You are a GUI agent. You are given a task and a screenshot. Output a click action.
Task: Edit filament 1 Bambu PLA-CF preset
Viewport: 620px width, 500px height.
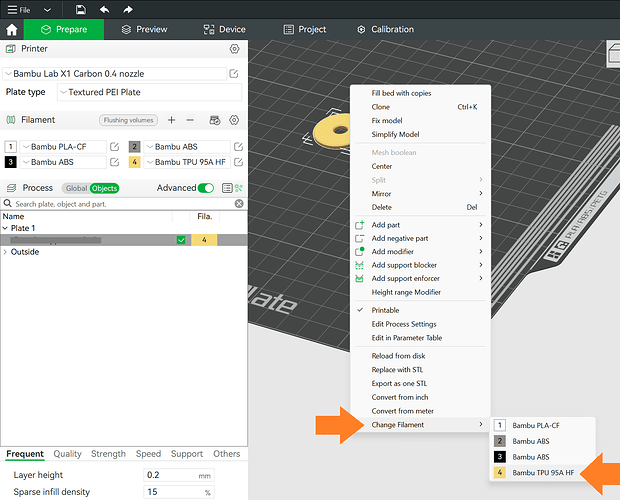(114, 147)
